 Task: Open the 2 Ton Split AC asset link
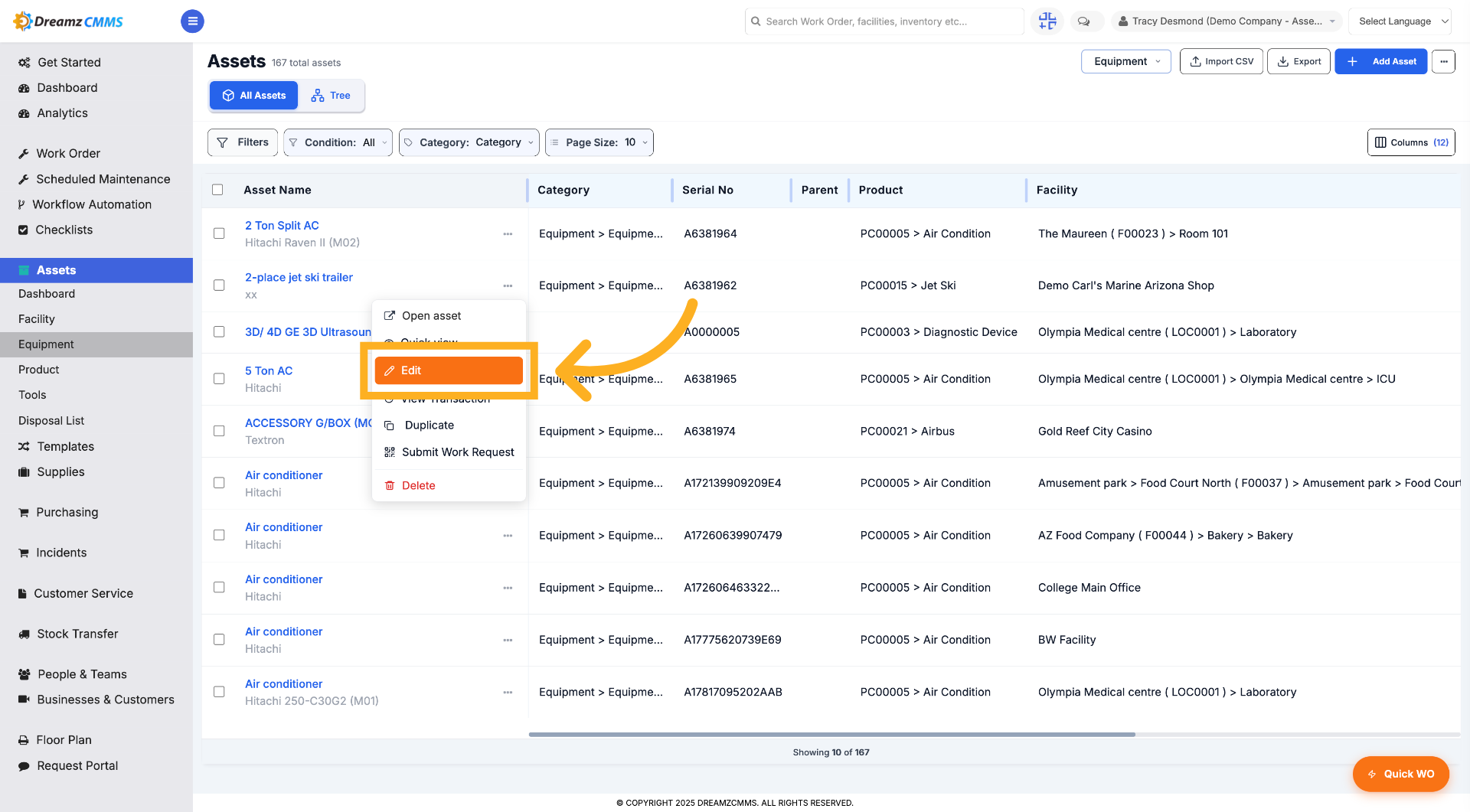282,226
